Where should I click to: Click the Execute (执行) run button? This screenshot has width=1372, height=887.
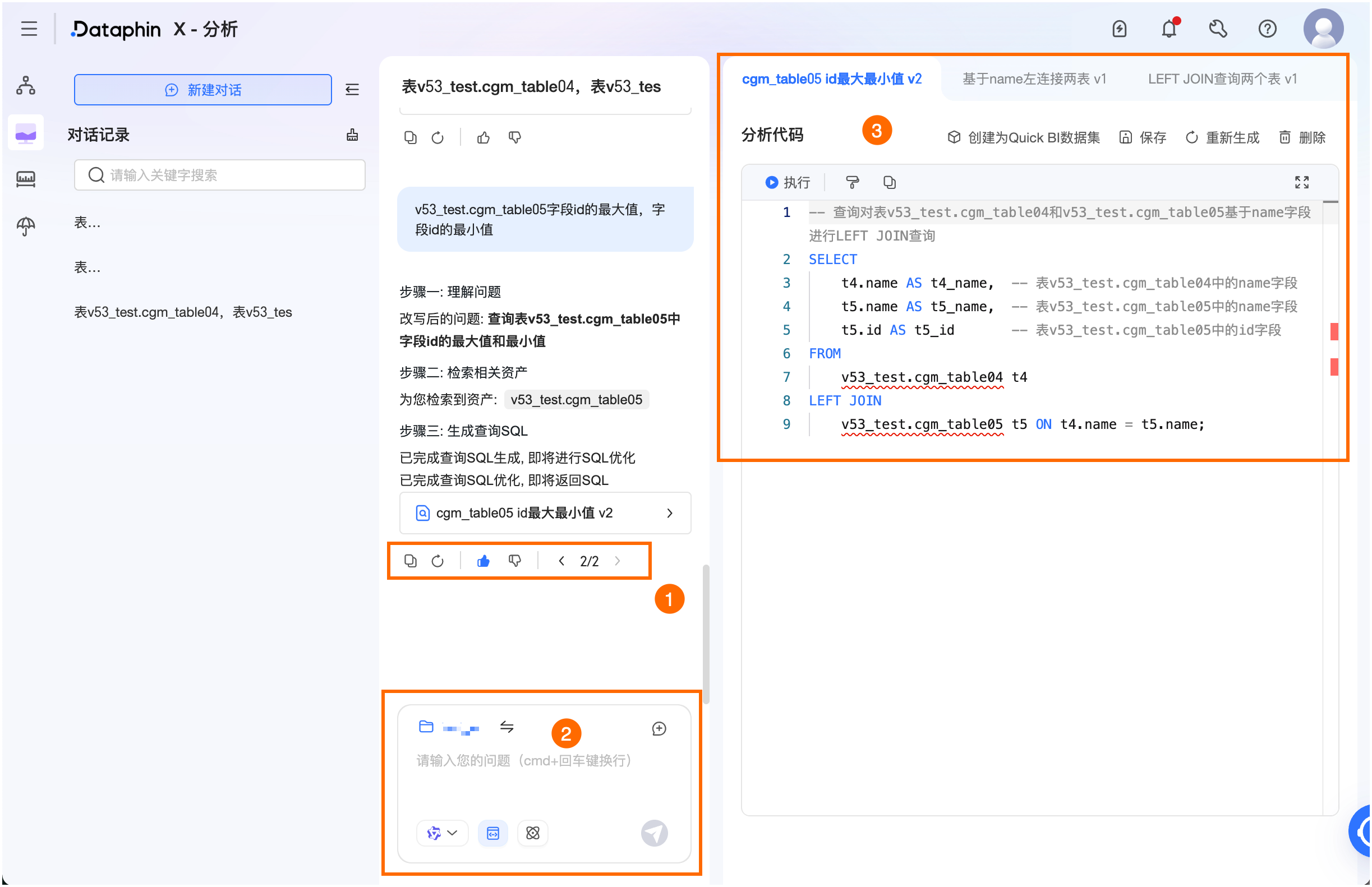coord(786,183)
